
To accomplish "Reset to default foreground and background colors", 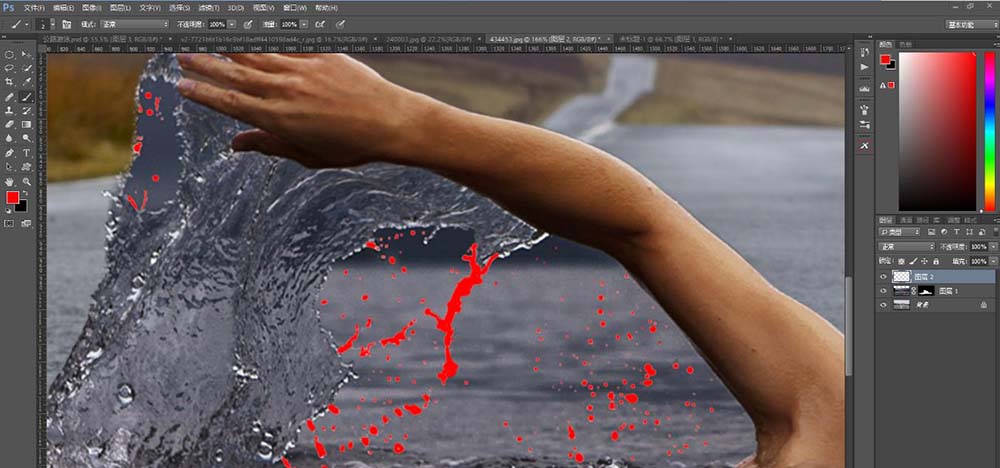I will 8,210.
